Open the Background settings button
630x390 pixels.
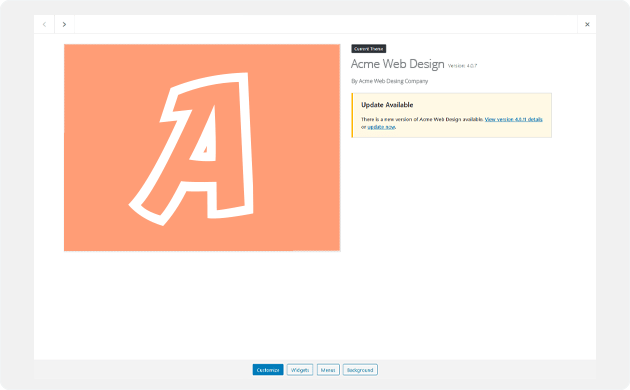point(360,370)
